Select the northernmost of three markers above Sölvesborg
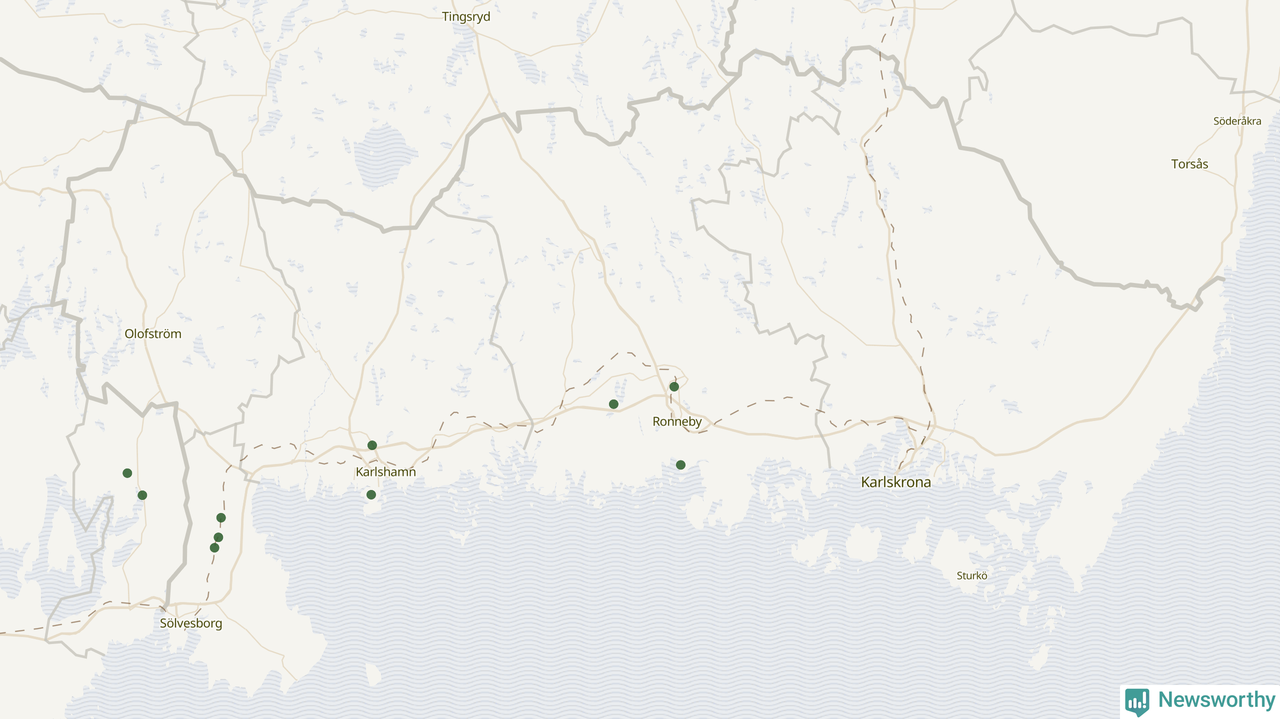Viewport: 1280px width, 720px height. point(221,518)
